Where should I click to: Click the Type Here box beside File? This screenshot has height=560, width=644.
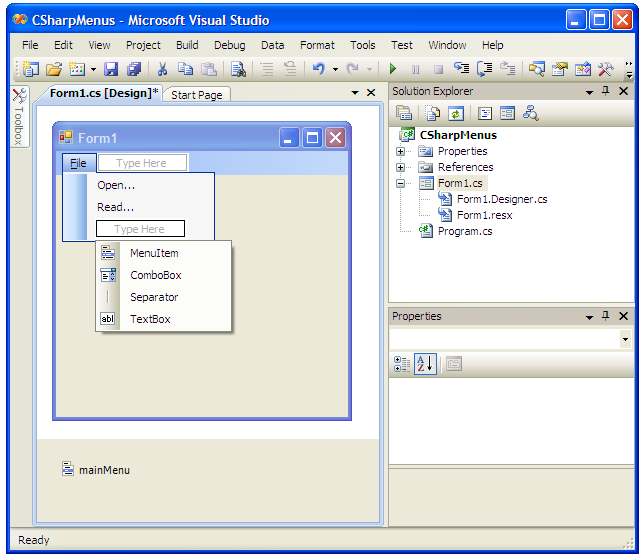click(141, 163)
